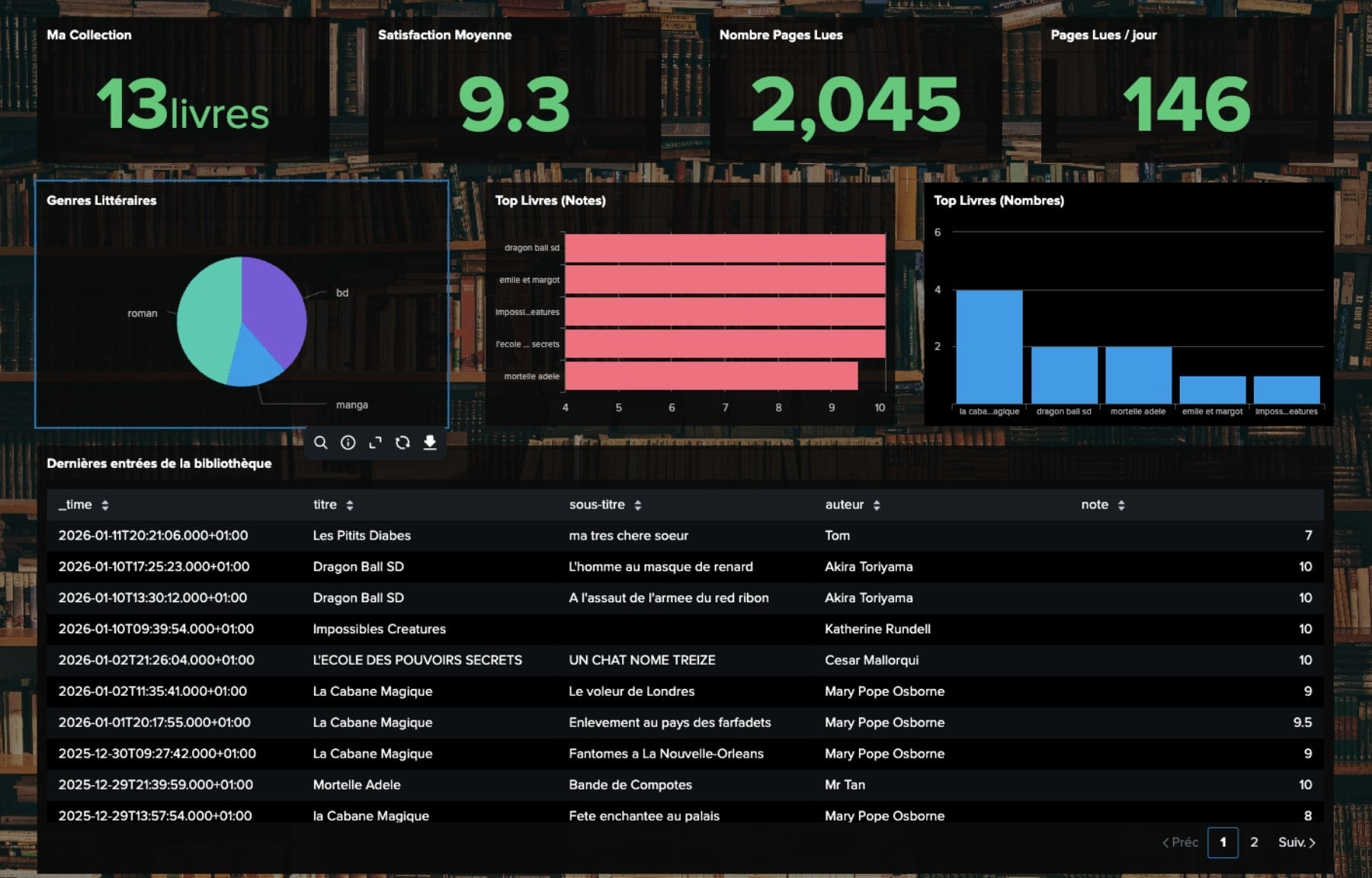
Task: Select current page 1 button
Action: [1223, 842]
